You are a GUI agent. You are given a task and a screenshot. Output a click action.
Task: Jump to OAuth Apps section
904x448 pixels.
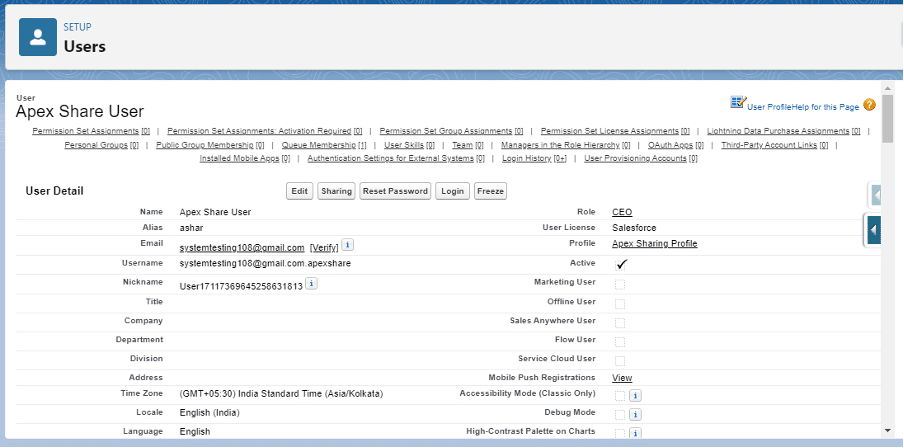click(676, 145)
